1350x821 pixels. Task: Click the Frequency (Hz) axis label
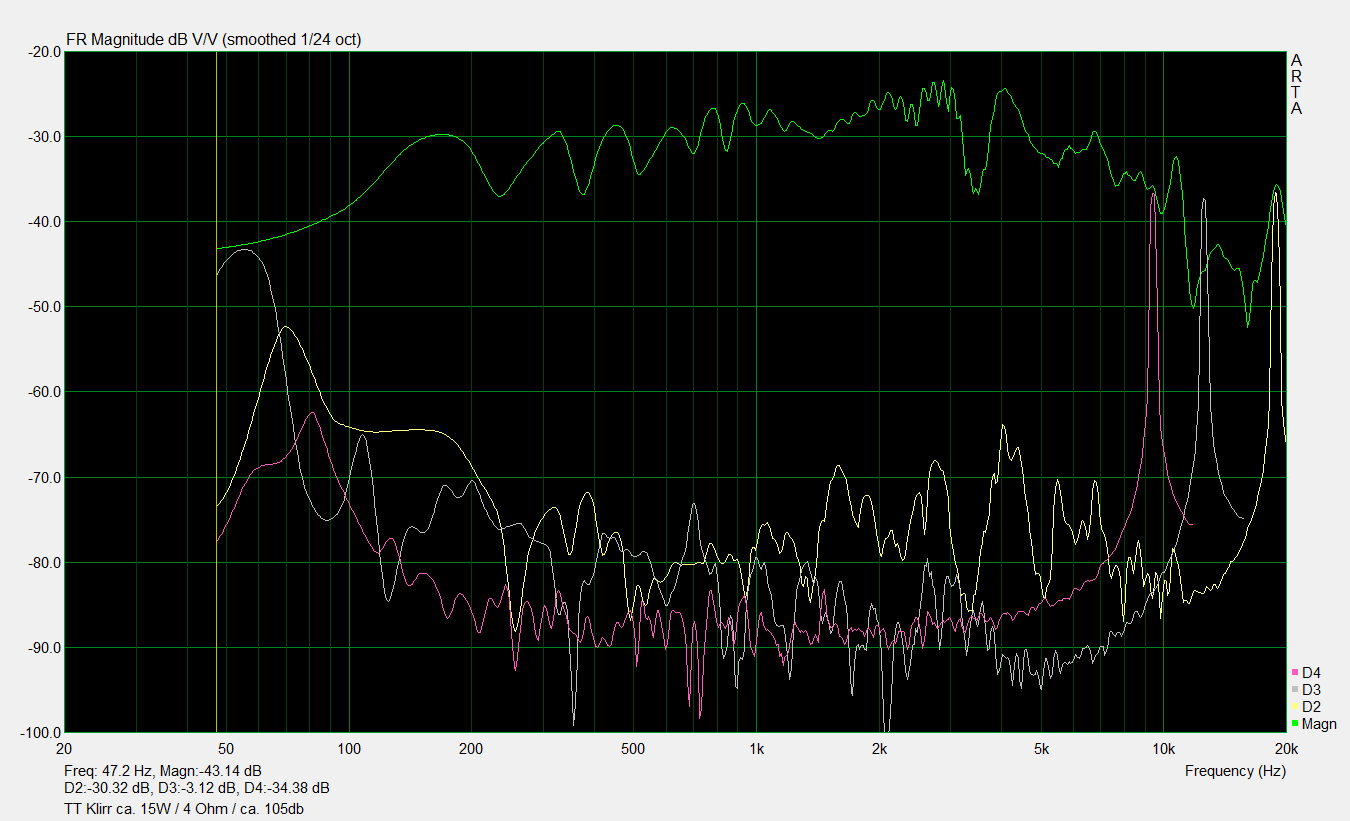pos(1235,771)
